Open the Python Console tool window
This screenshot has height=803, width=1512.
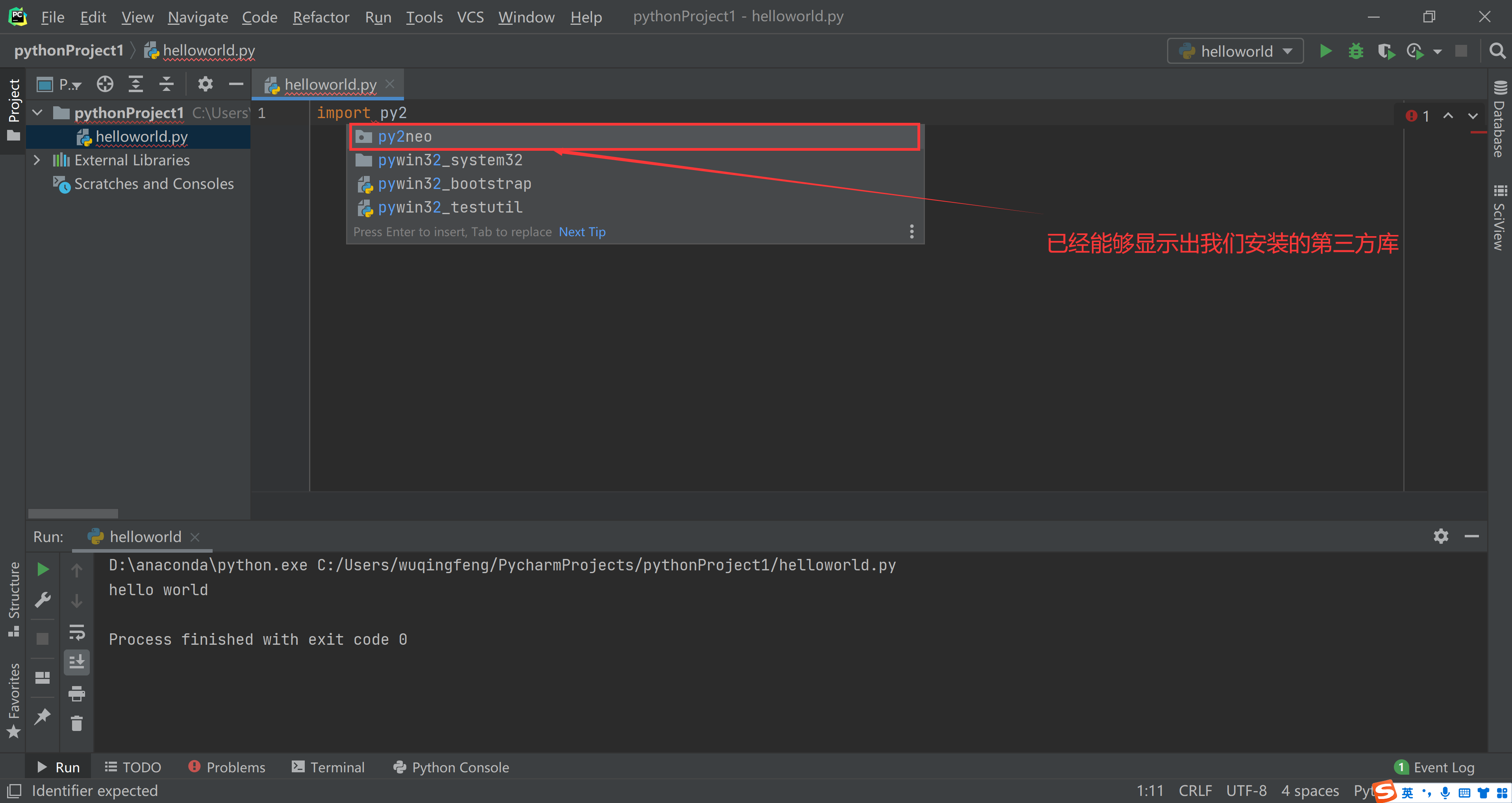(451, 767)
